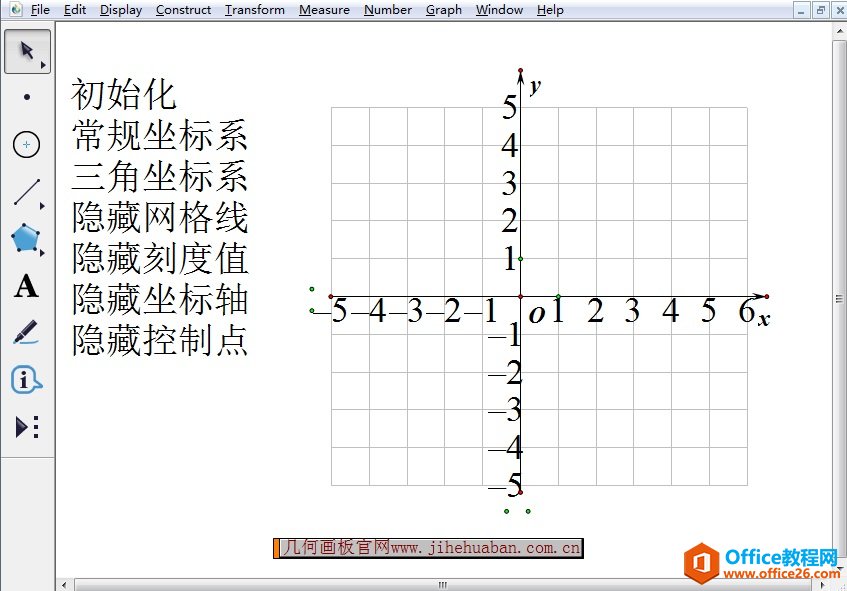
Task: Select the Straightedge line tool
Action: coord(27,192)
